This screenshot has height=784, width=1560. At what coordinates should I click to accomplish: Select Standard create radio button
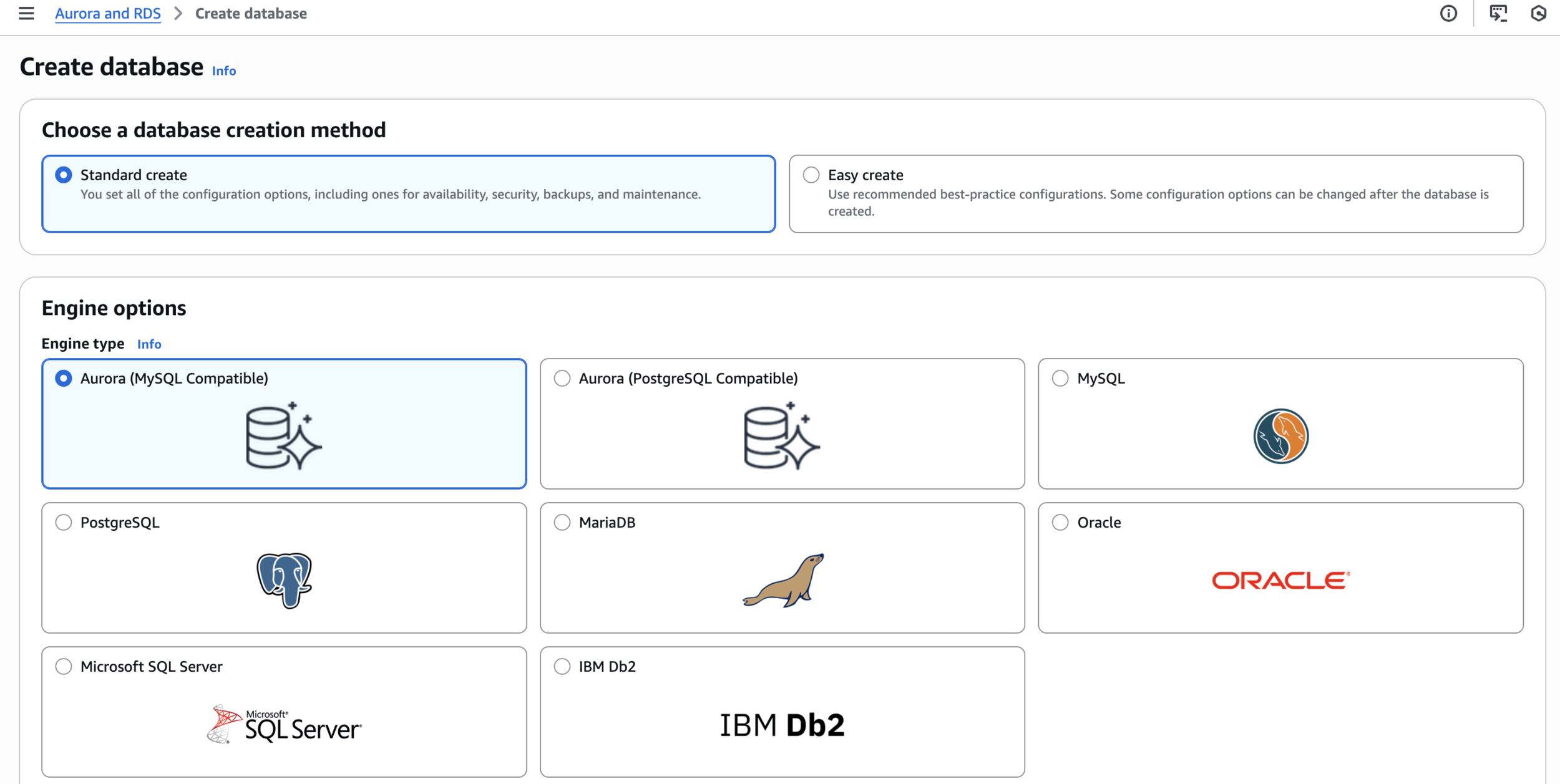pos(63,175)
